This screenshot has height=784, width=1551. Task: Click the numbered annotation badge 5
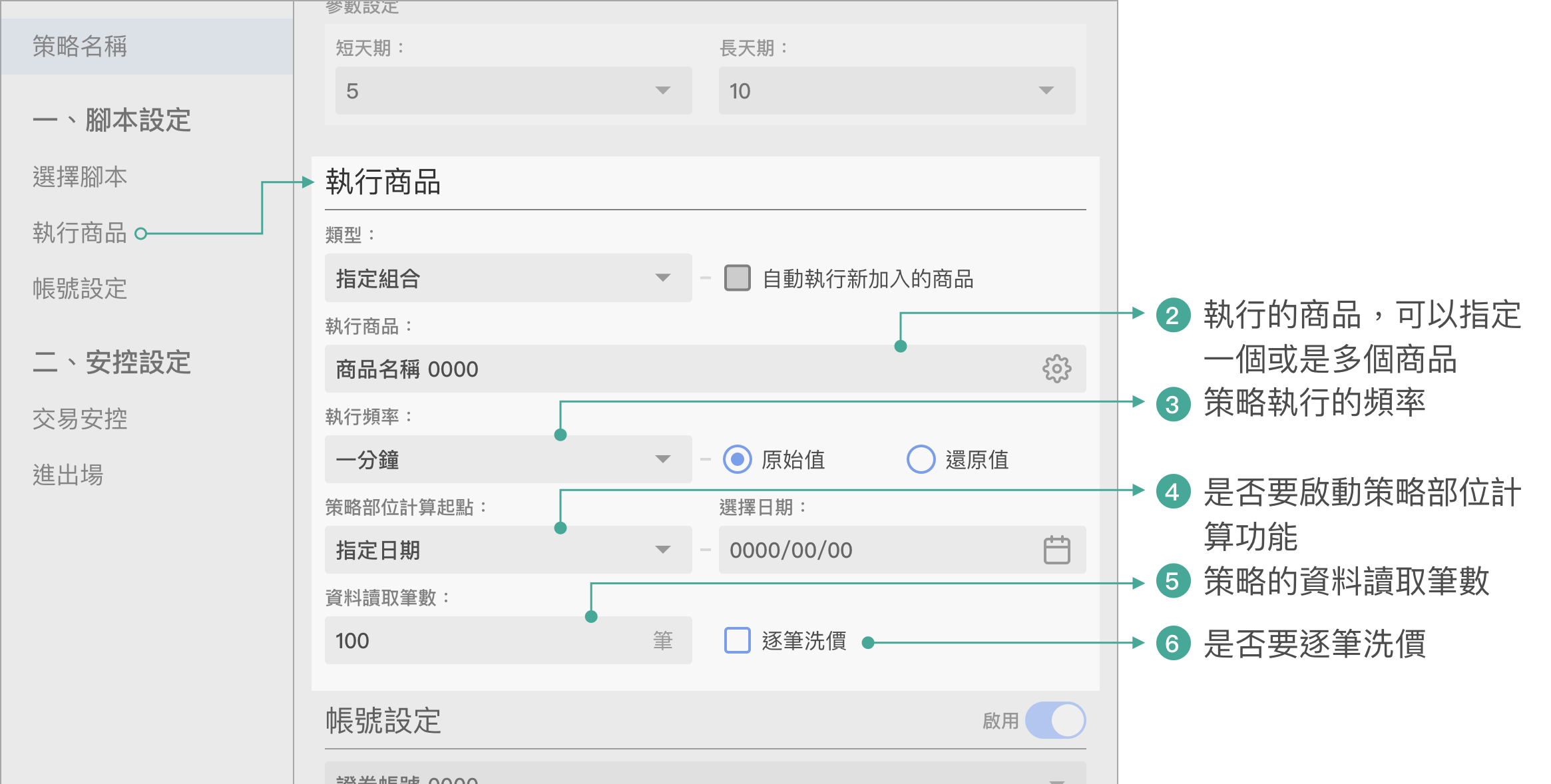pos(1173,582)
